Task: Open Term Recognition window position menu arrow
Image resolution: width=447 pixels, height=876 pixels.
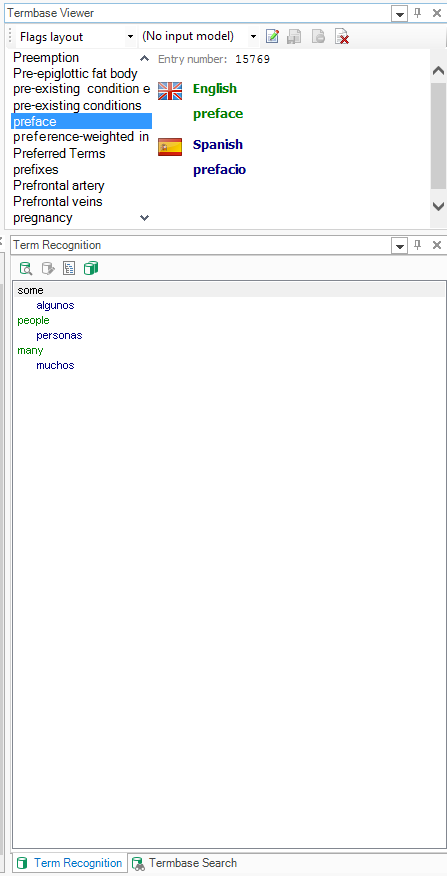Action: 399,246
